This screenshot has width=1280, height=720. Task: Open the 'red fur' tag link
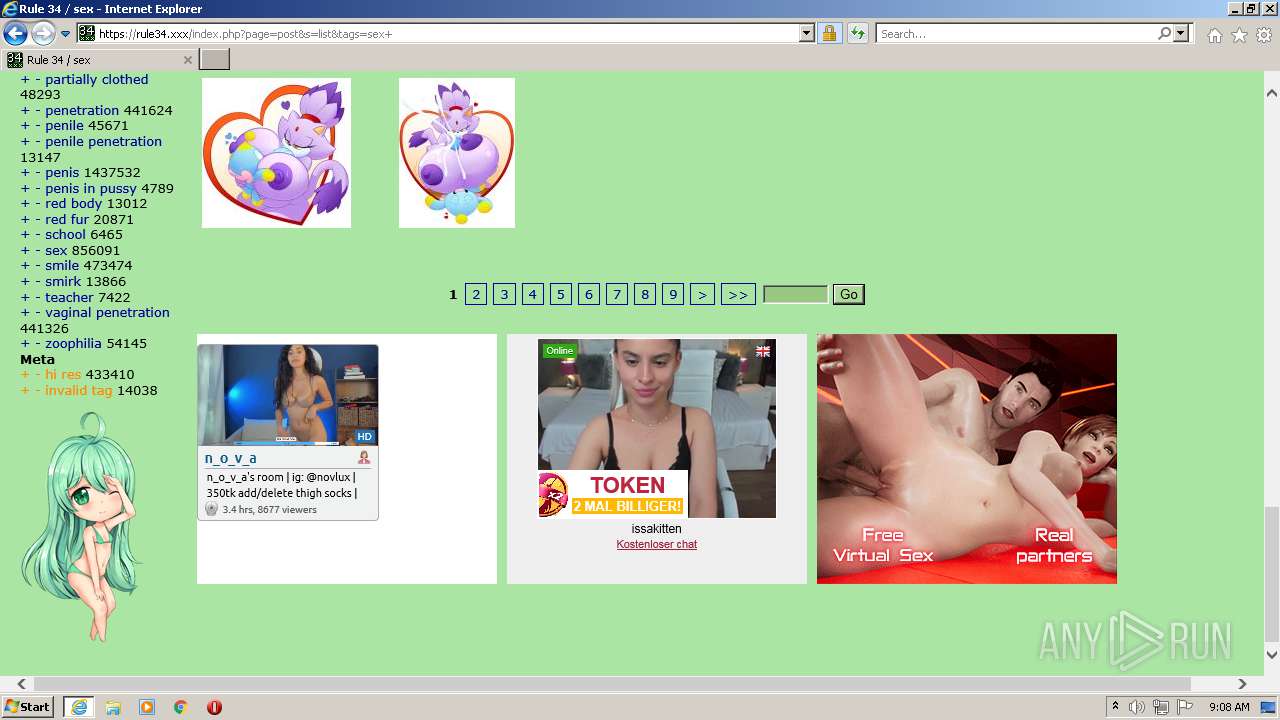coord(67,219)
